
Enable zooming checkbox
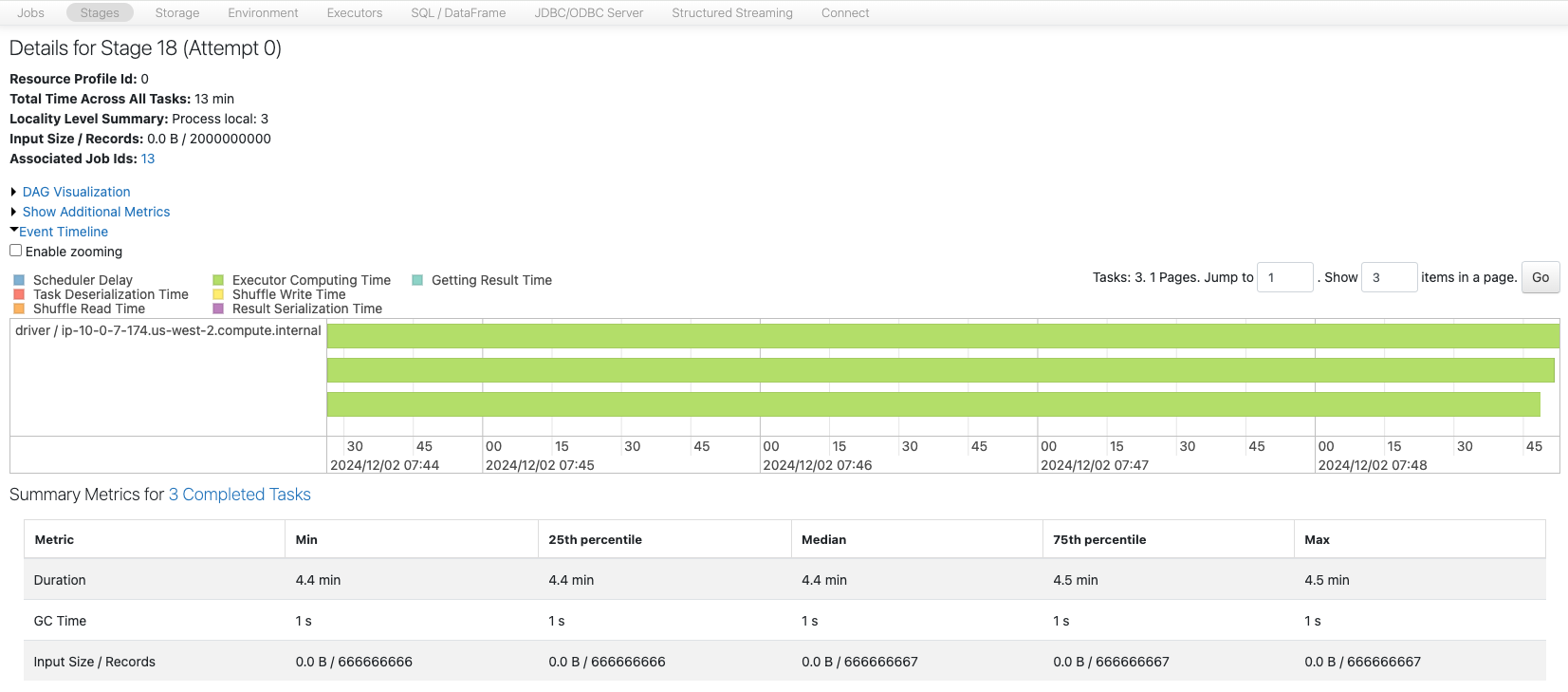pos(16,251)
